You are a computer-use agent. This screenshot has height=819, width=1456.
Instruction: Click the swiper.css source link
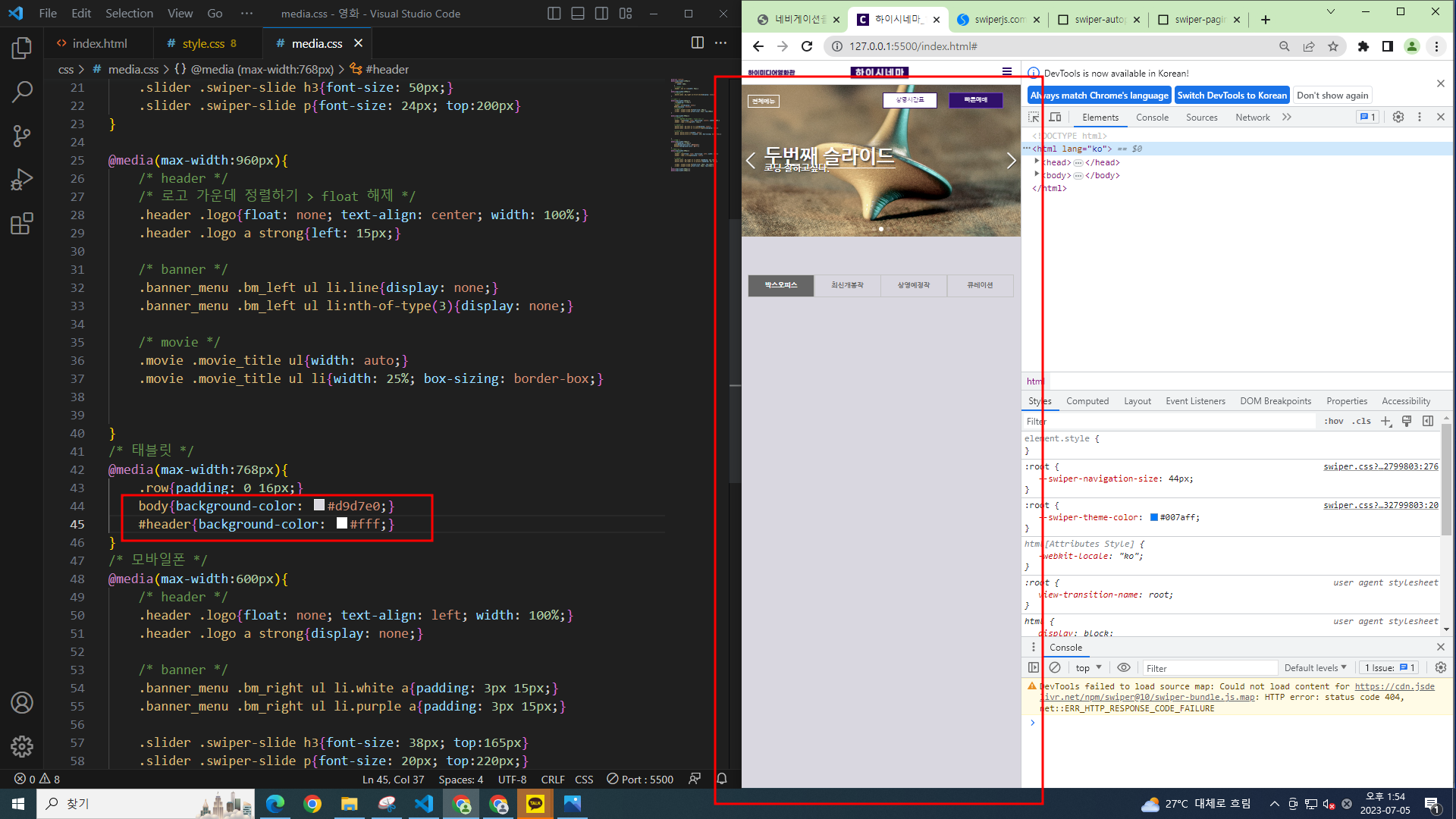point(1380,466)
